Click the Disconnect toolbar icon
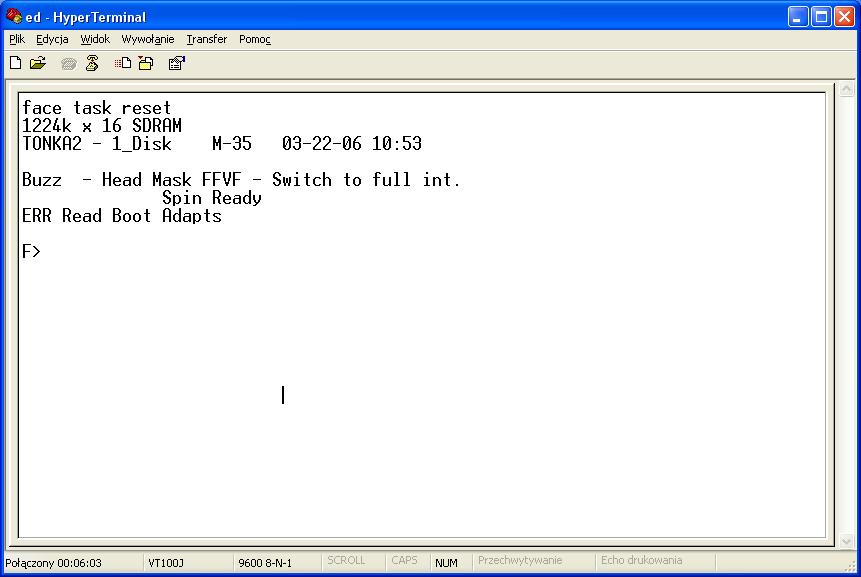 coord(92,63)
